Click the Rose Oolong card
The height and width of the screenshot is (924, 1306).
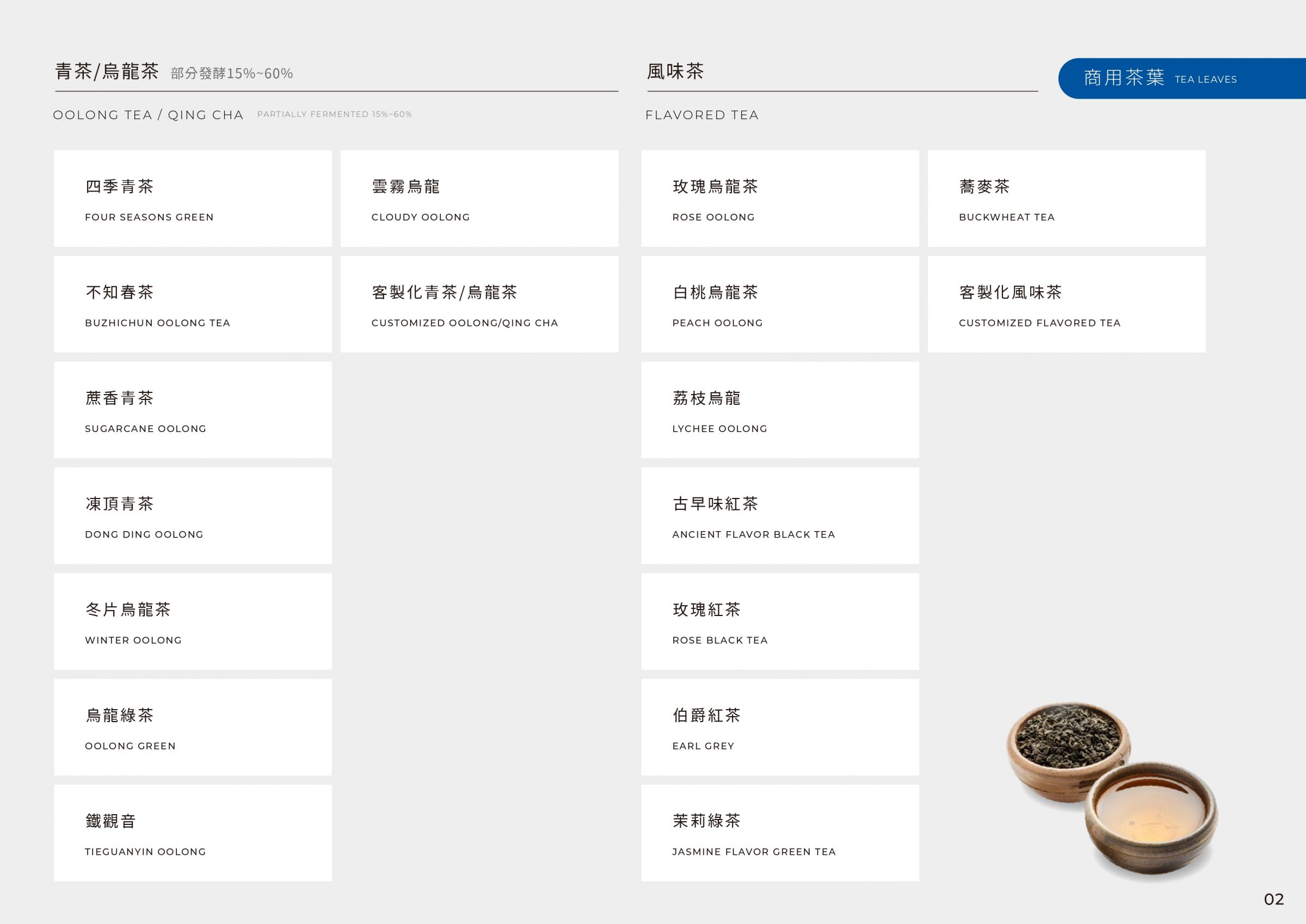[x=780, y=199]
